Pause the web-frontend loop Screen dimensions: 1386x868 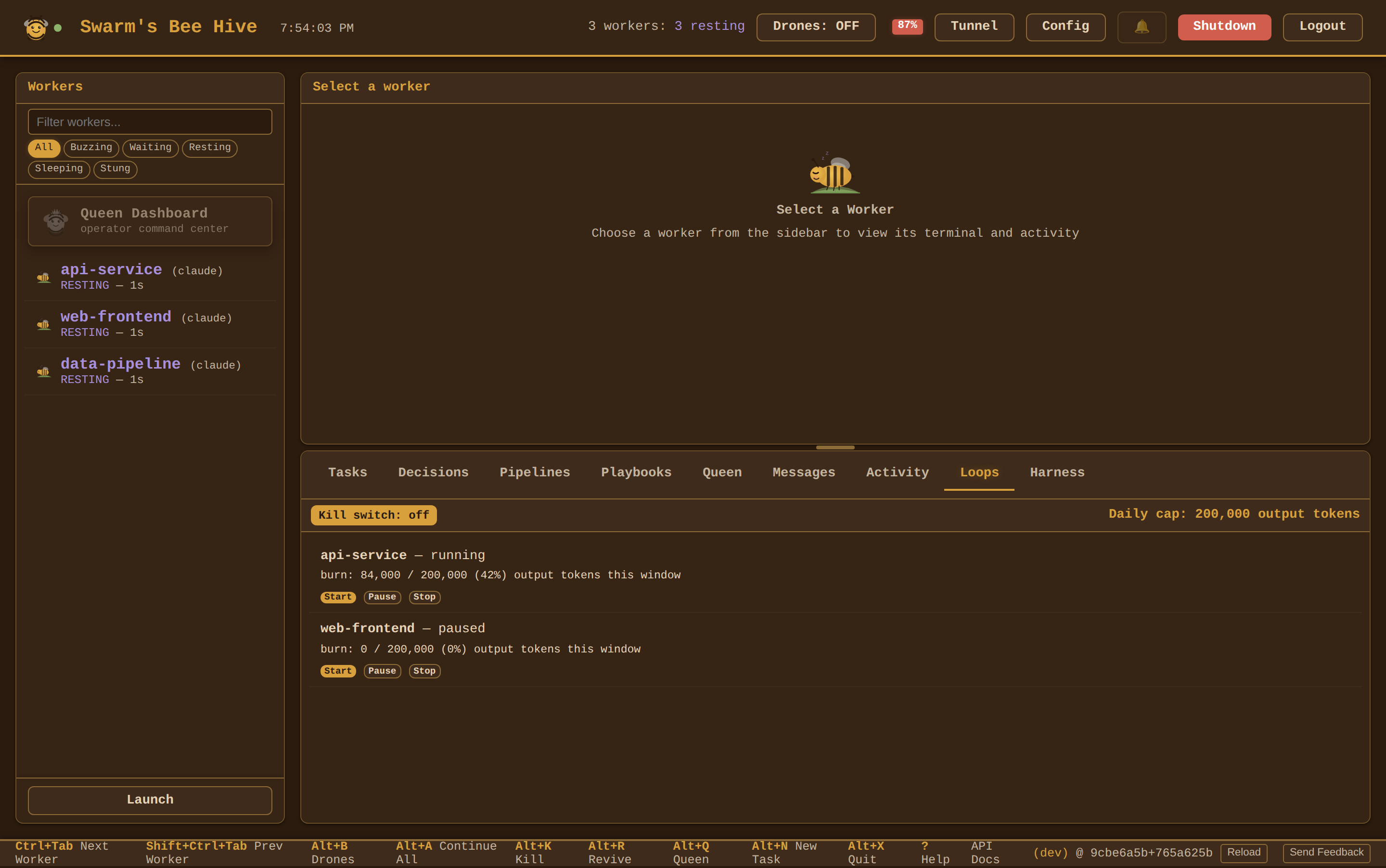[x=382, y=671]
